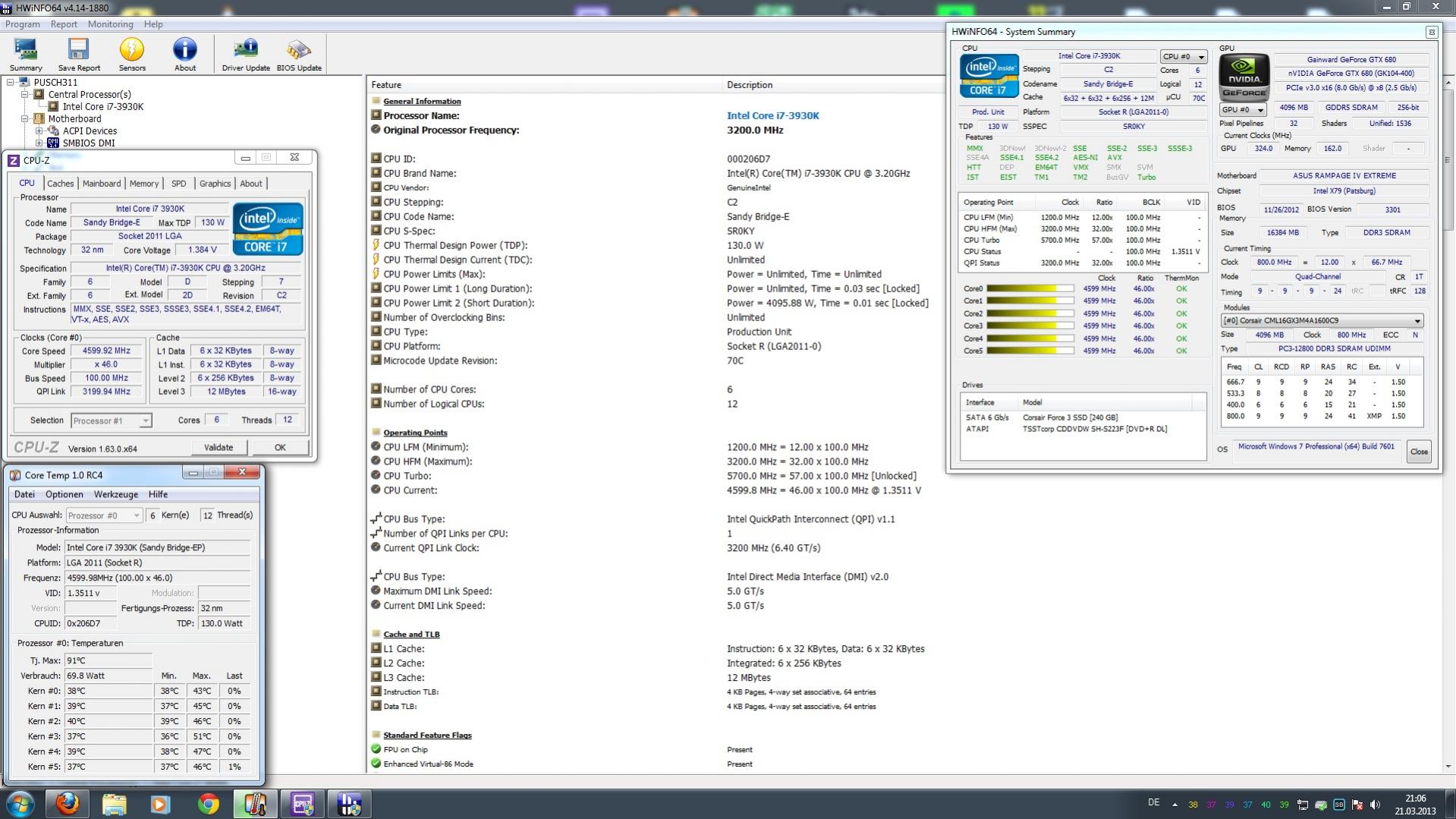1456x819 pixels.
Task: Open the memory Modules dropdown
Action: 1322,320
